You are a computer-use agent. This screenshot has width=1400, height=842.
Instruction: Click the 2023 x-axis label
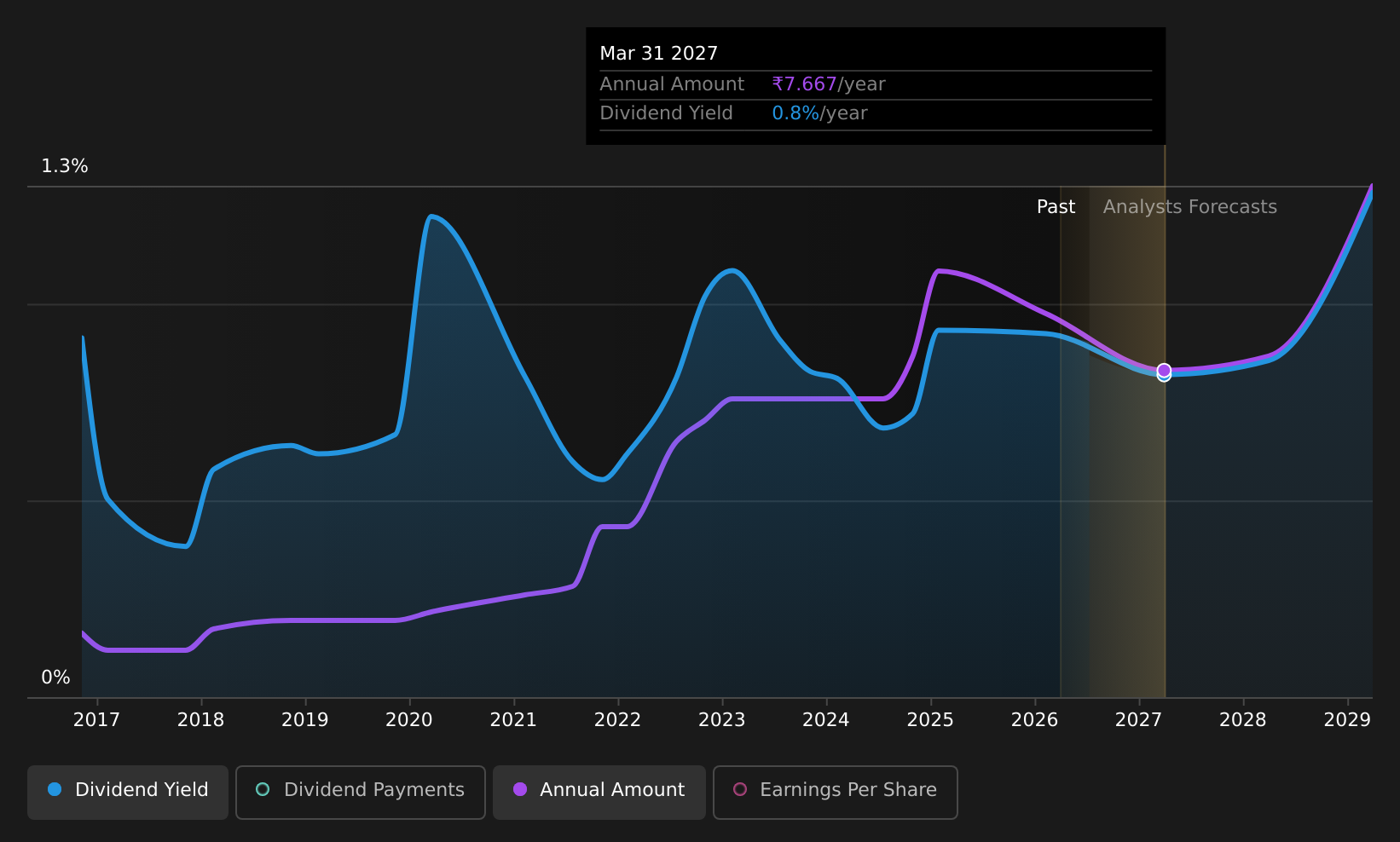(x=721, y=720)
